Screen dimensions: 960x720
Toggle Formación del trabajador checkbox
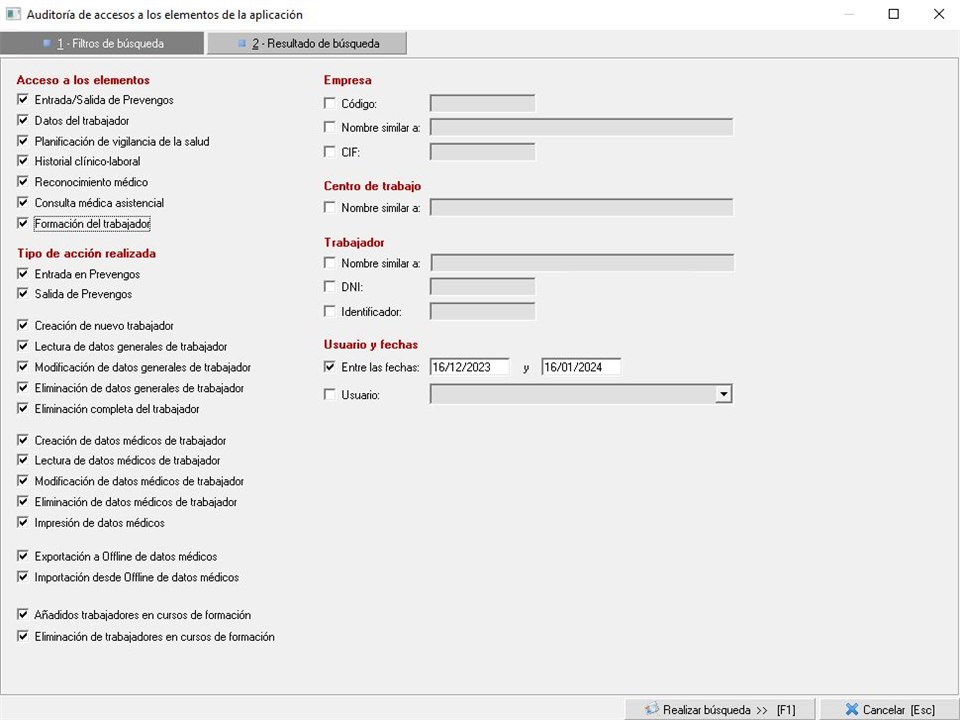[23, 224]
